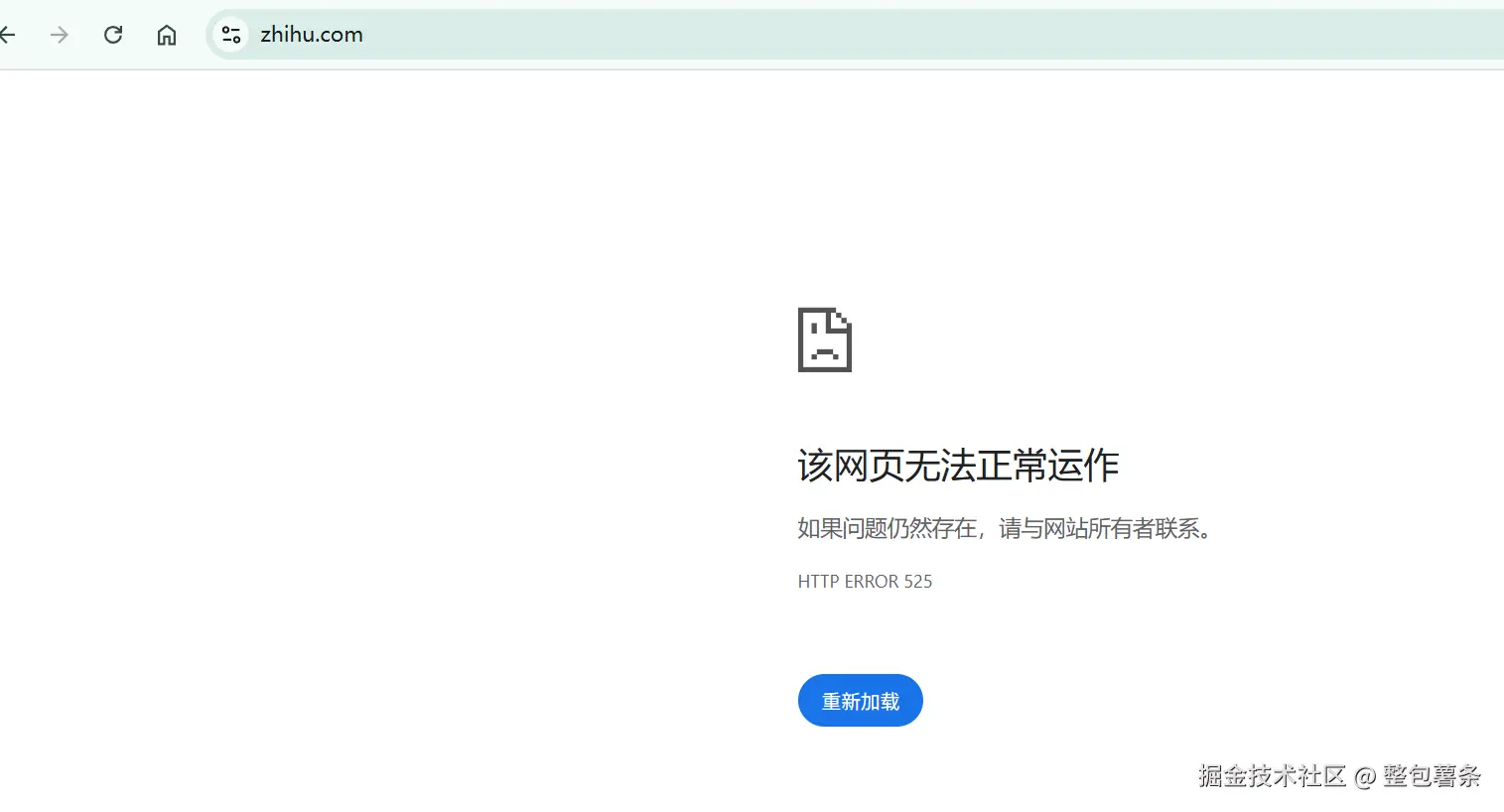Select the URL text zhihu.com
Screen dimensions: 1504x812
pyautogui.click(x=312, y=34)
